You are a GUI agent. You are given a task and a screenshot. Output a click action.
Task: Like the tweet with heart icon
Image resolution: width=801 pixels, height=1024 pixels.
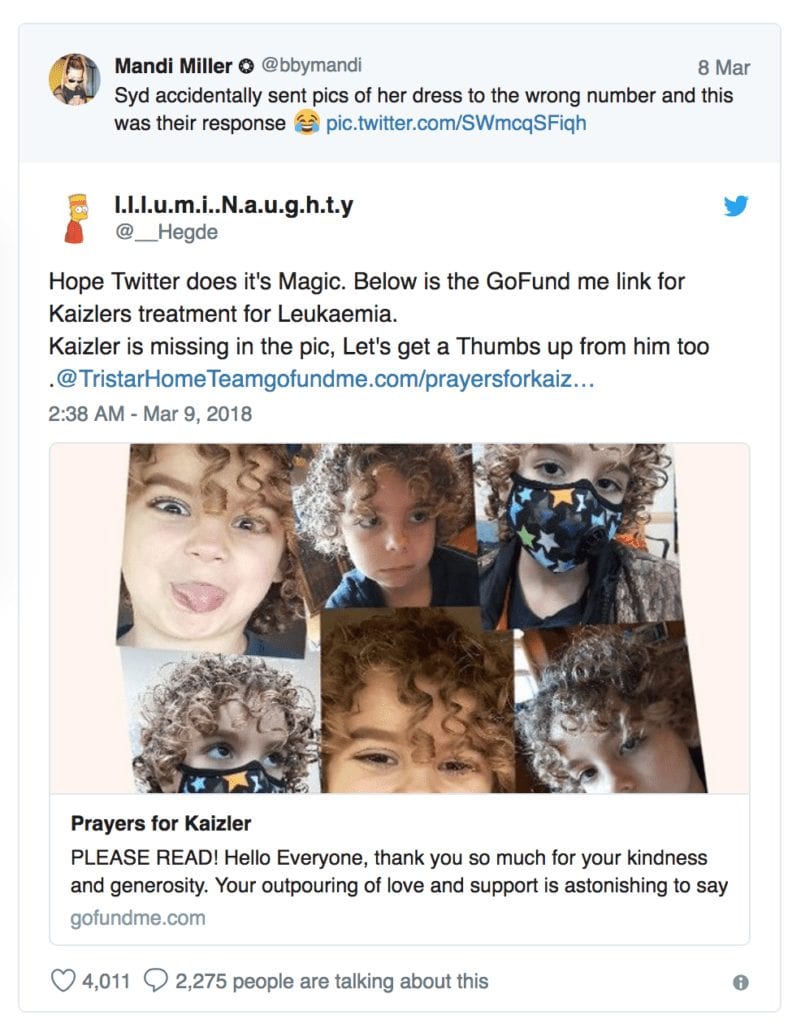pos(63,981)
